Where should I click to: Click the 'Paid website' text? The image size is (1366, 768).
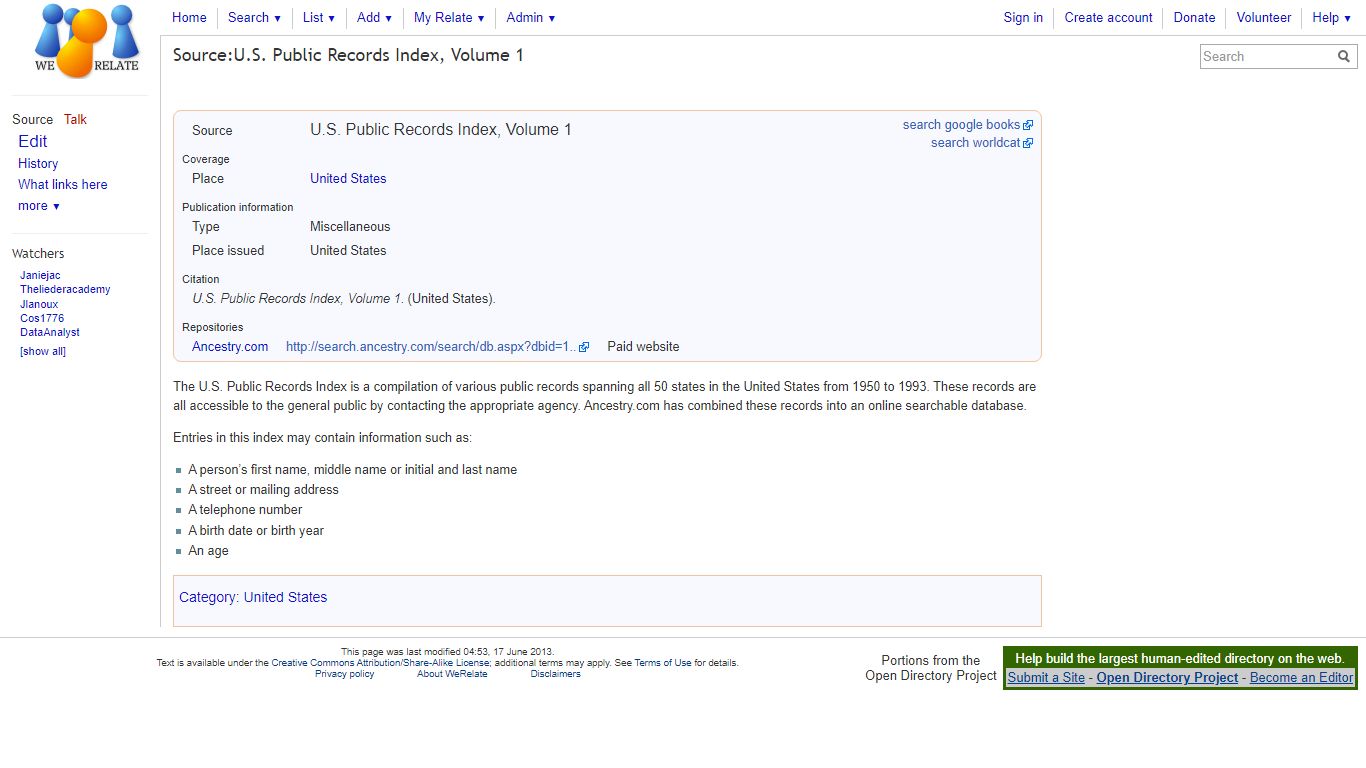tap(643, 347)
